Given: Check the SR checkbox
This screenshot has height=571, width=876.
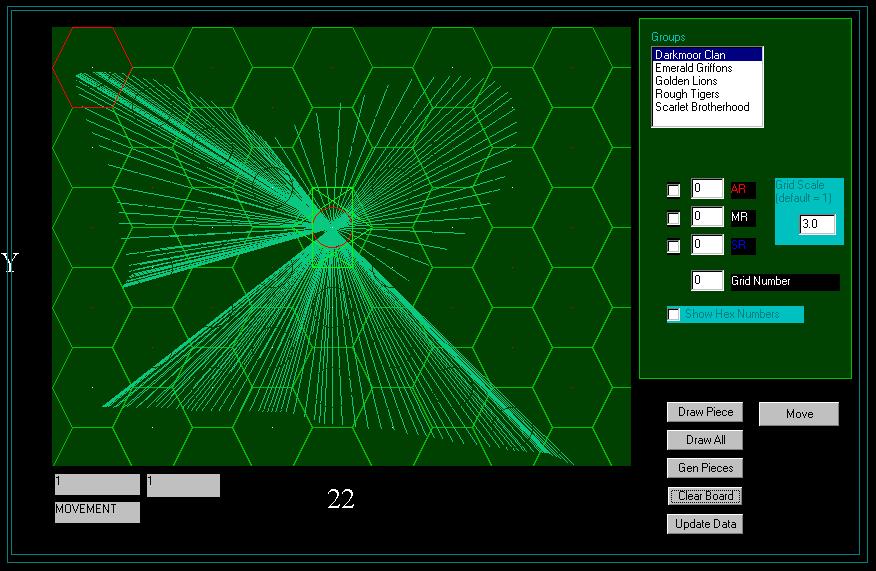Looking at the screenshot, I should pos(674,246).
